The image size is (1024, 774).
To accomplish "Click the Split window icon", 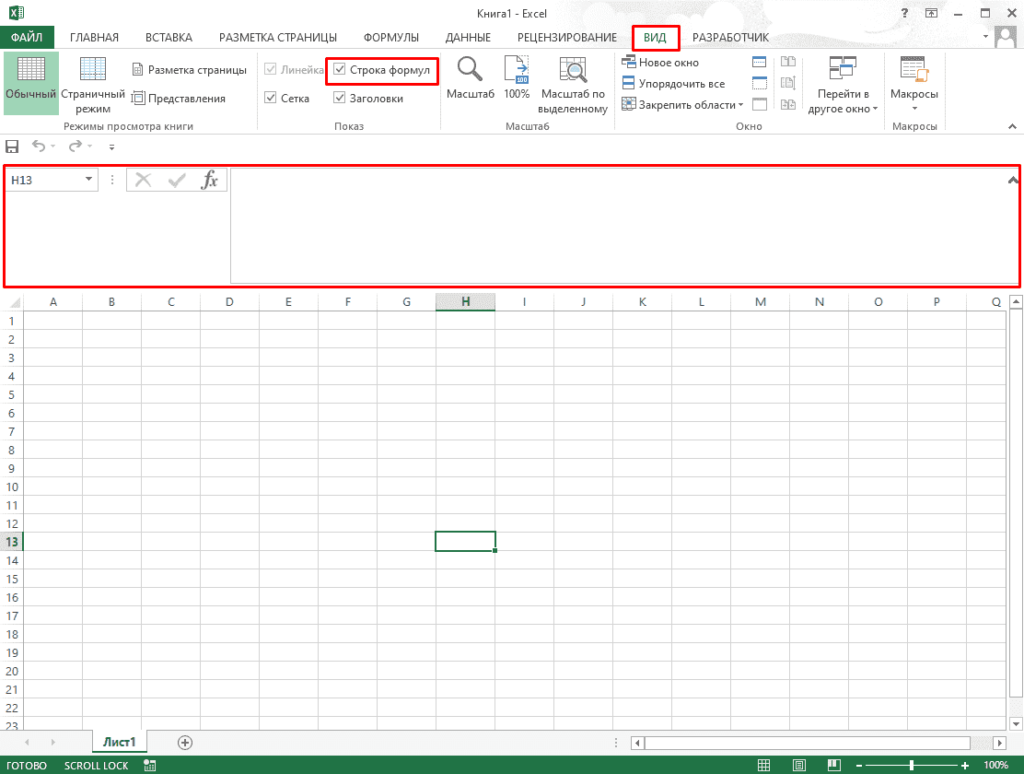I will [x=759, y=62].
